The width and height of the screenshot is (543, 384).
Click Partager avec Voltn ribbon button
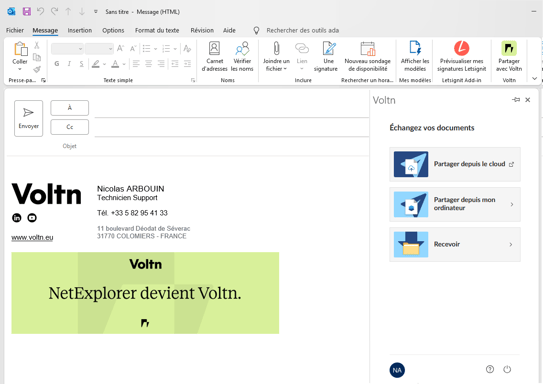click(509, 56)
